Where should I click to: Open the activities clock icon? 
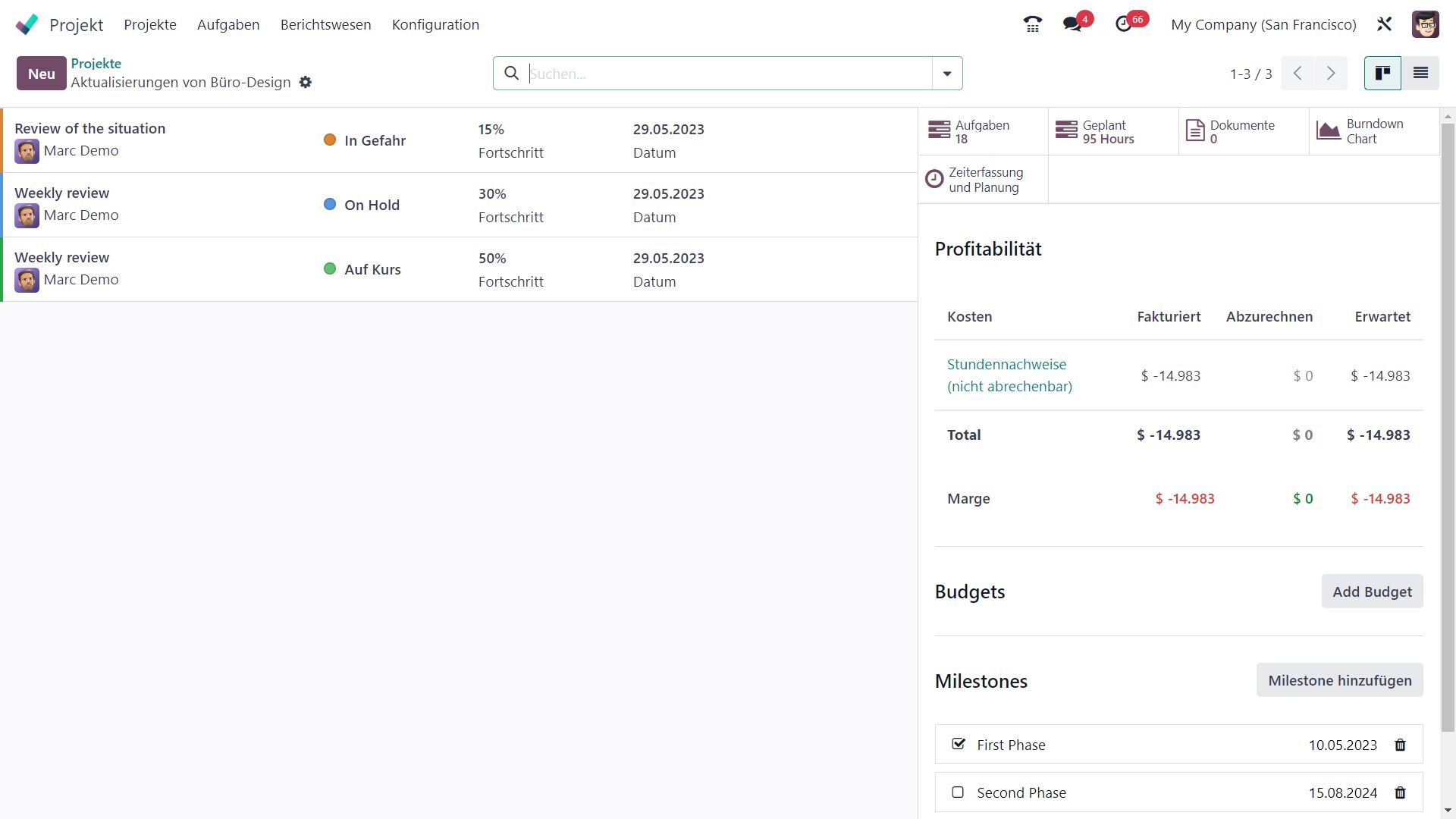(1124, 24)
